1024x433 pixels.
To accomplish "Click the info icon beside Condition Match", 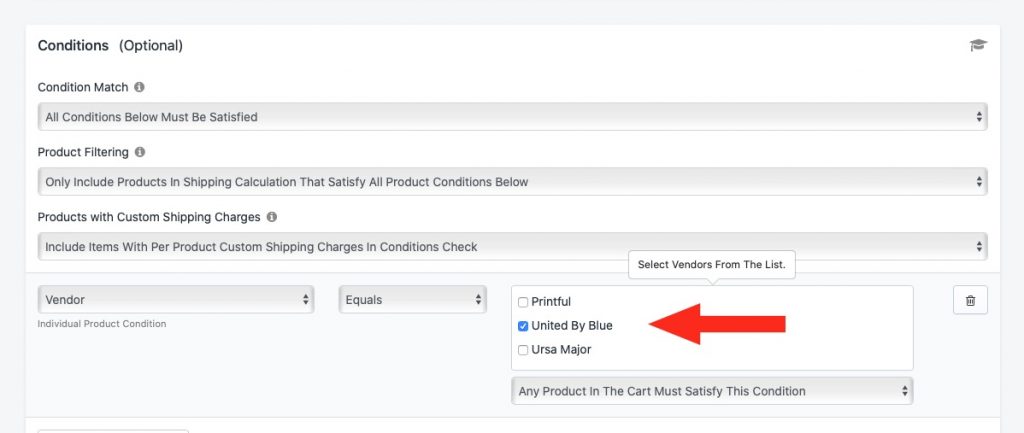I will (x=139, y=87).
